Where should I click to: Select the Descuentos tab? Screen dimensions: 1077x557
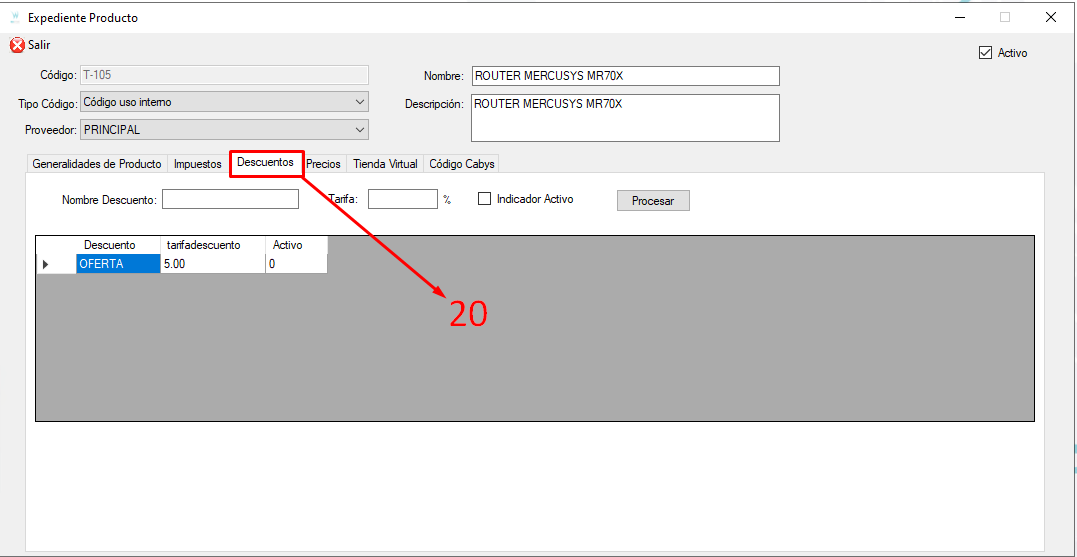266,163
